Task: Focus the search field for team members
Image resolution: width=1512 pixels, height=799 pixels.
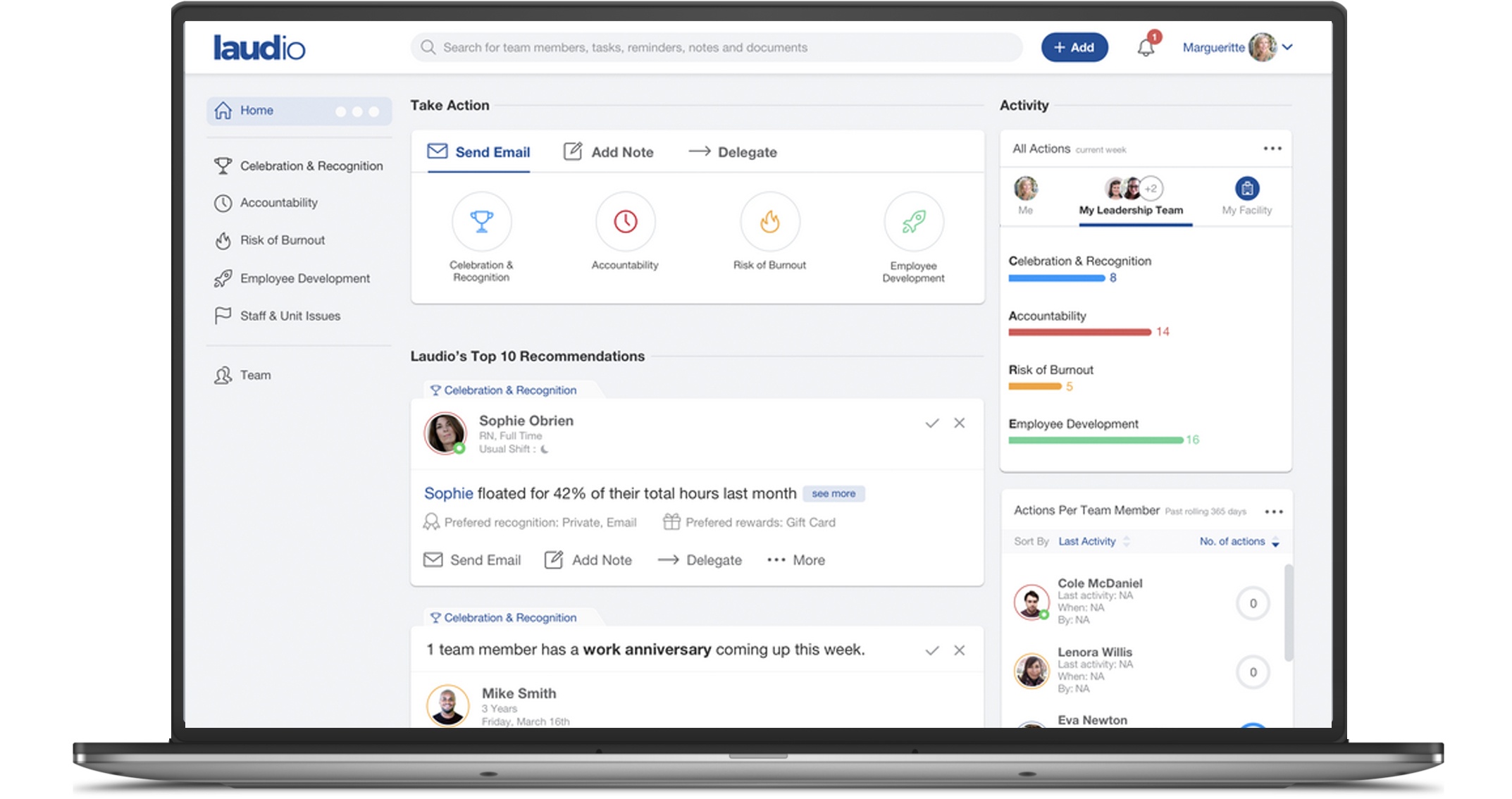Action: [717, 47]
